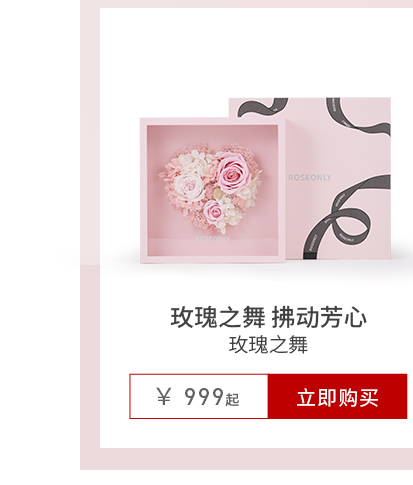Click the white space above the product photo
Screen dimensions: 413x485
pos(245,50)
